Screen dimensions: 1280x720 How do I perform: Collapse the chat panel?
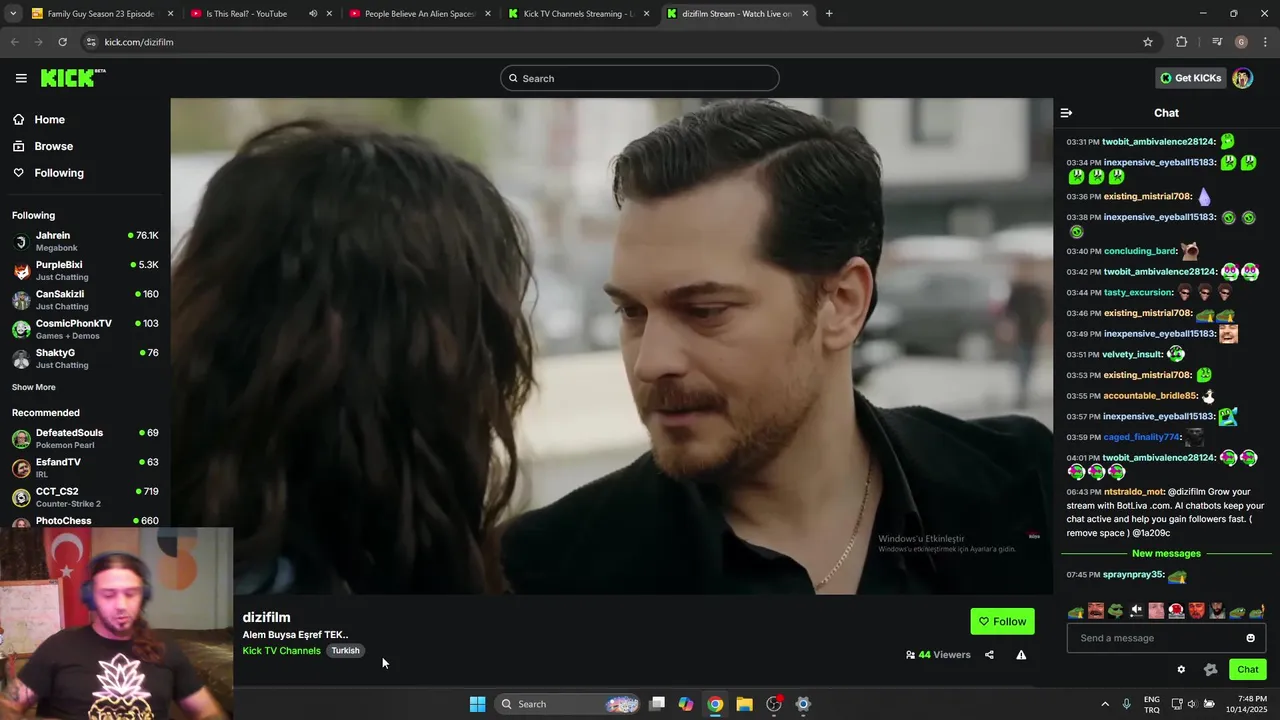point(1066,113)
